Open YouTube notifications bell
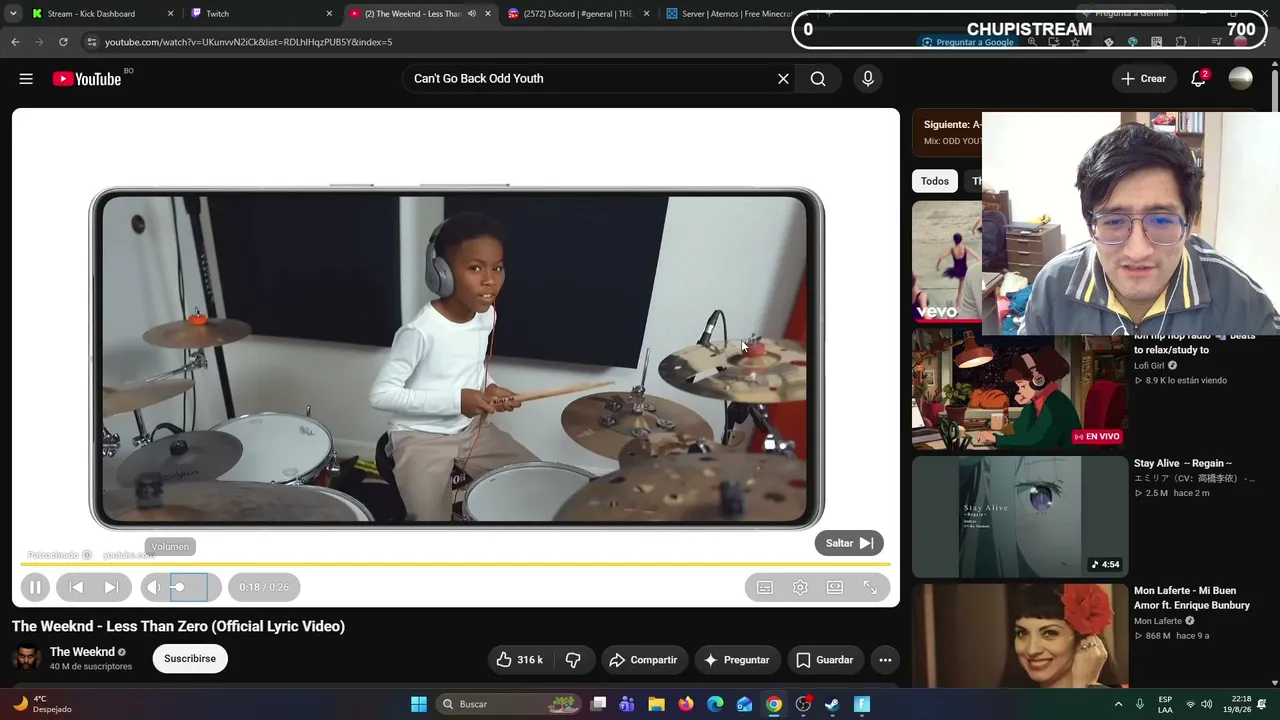The width and height of the screenshot is (1280, 720). coord(1198,79)
